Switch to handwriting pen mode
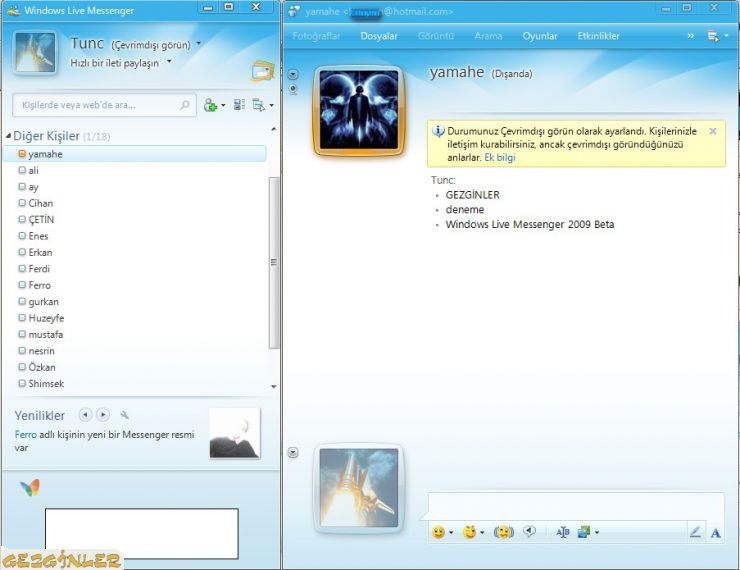Viewport: 740px width, 570px height. pos(695,532)
